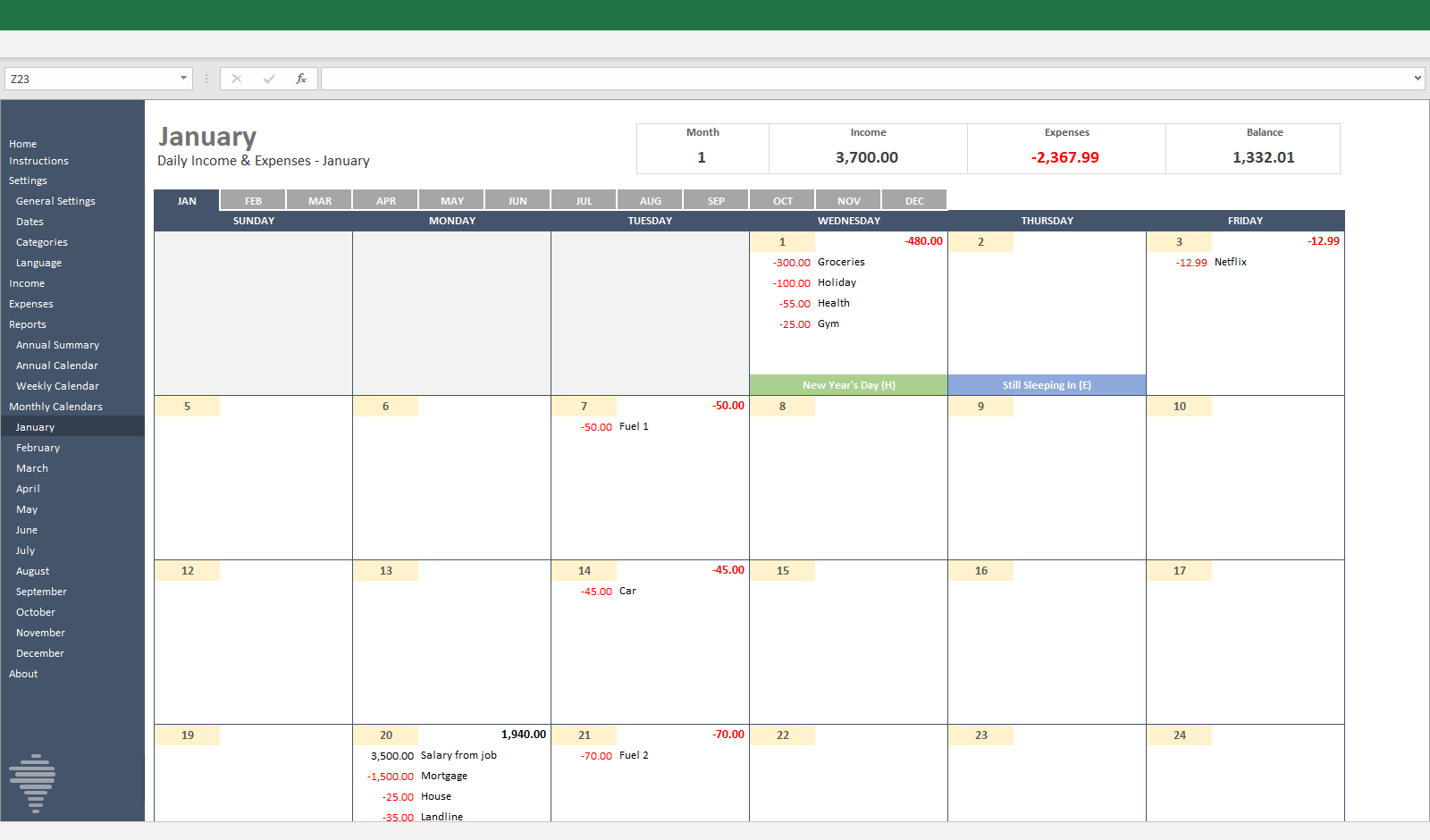Screen dimensions: 1430x840
Task: Click the Holiday entry on day 1
Action: click(837, 282)
